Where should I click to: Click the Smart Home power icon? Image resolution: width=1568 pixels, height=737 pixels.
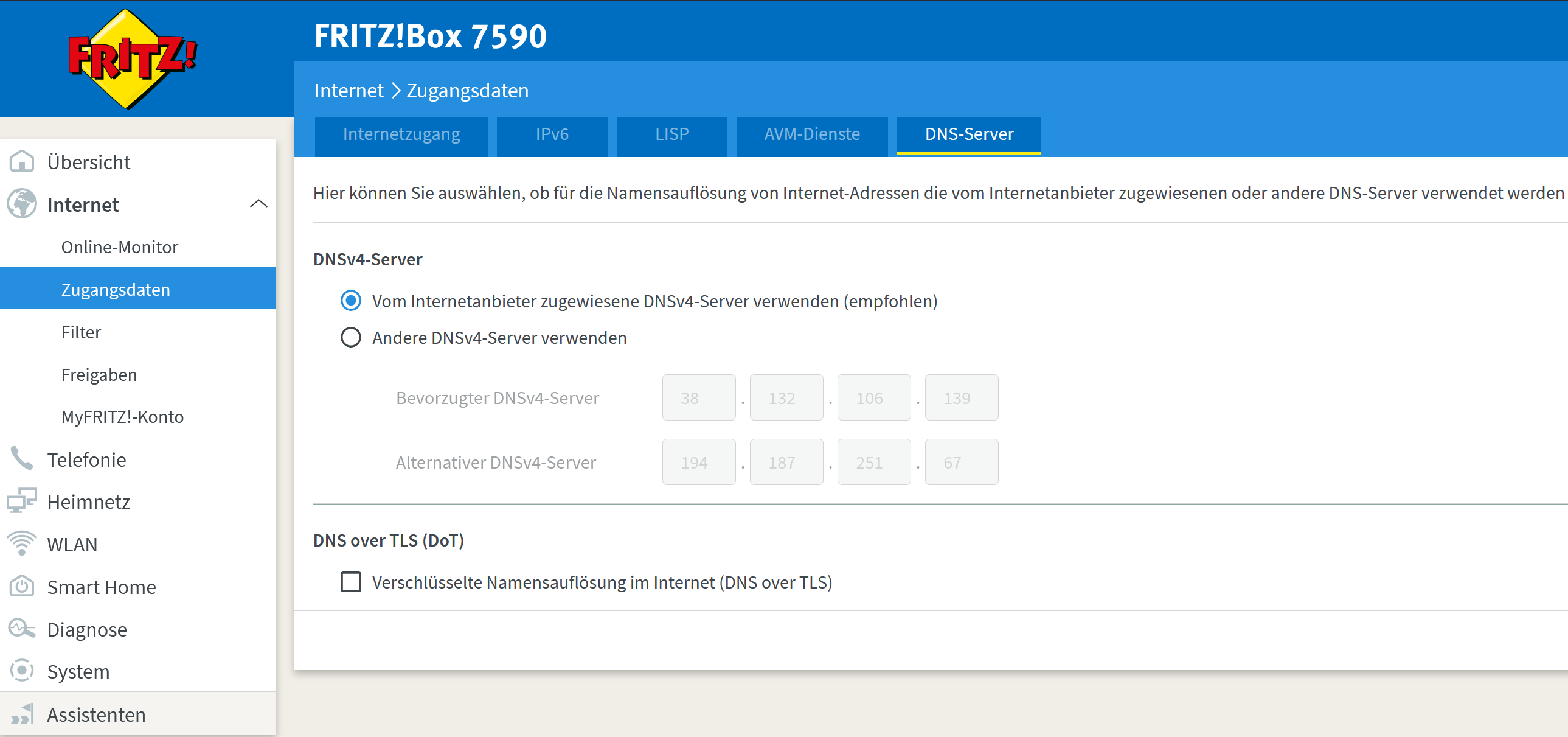point(22,586)
